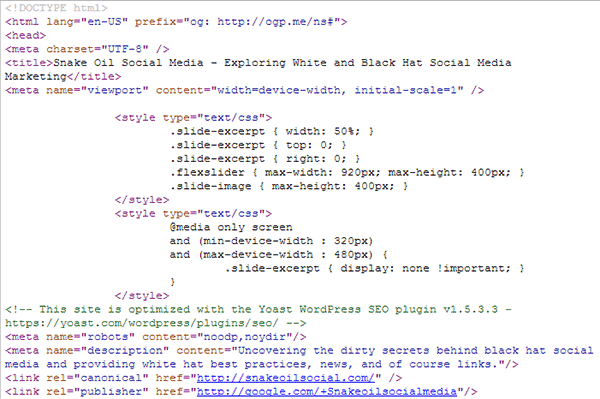The width and height of the screenshot is (600, 399).
Task: Click the Yoast WordPress SEO plugin comment
Action: [x=258, y=316]
